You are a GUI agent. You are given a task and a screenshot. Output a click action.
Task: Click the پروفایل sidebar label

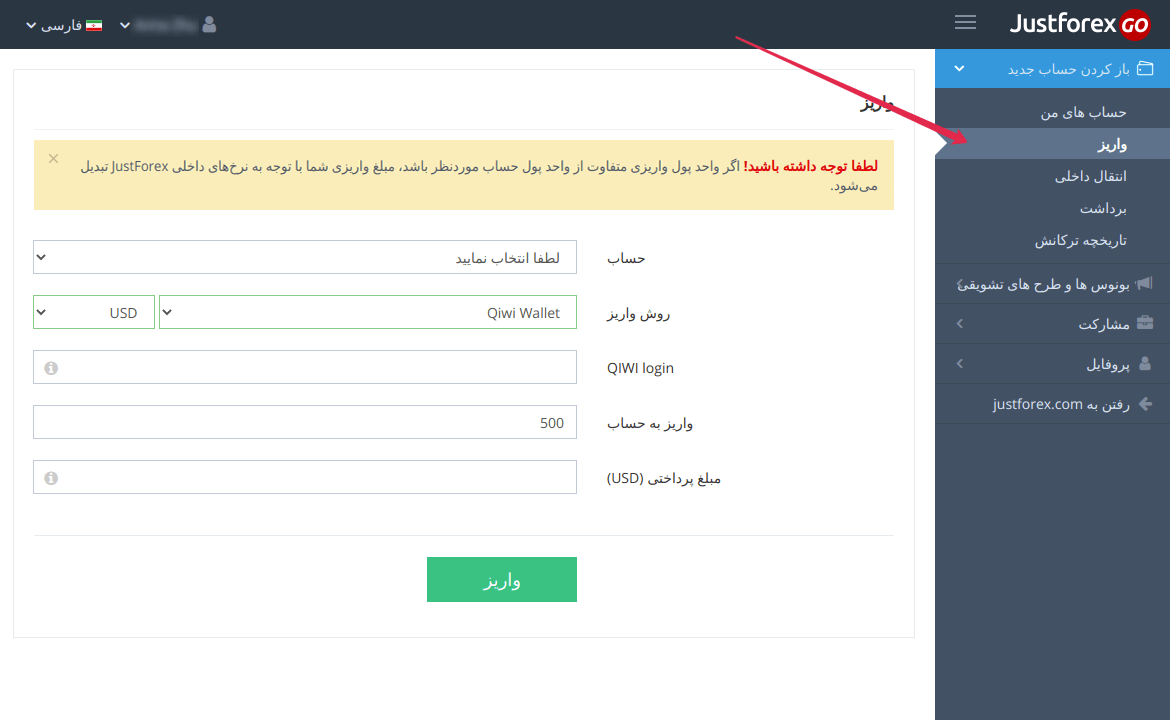(1107, 365)
